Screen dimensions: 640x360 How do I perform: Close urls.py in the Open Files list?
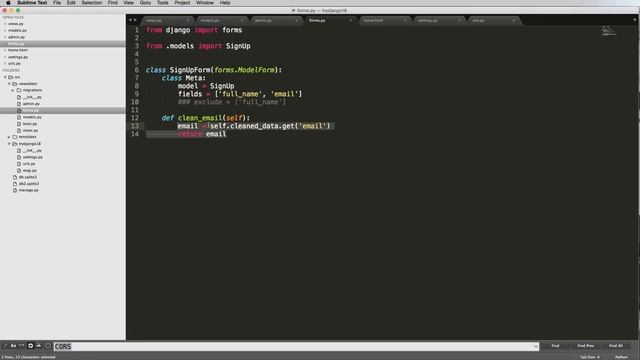5,64
